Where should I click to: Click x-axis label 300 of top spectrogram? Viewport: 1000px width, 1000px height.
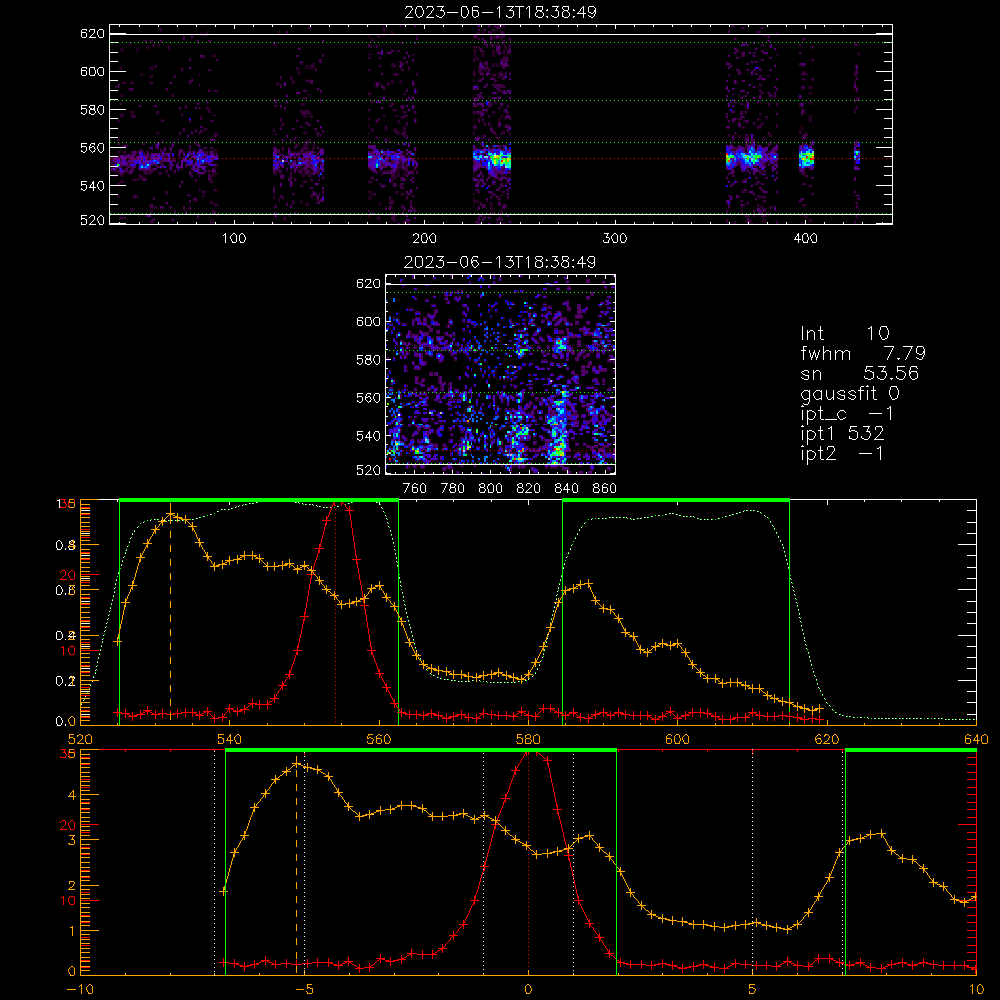[x=615, y=239]
